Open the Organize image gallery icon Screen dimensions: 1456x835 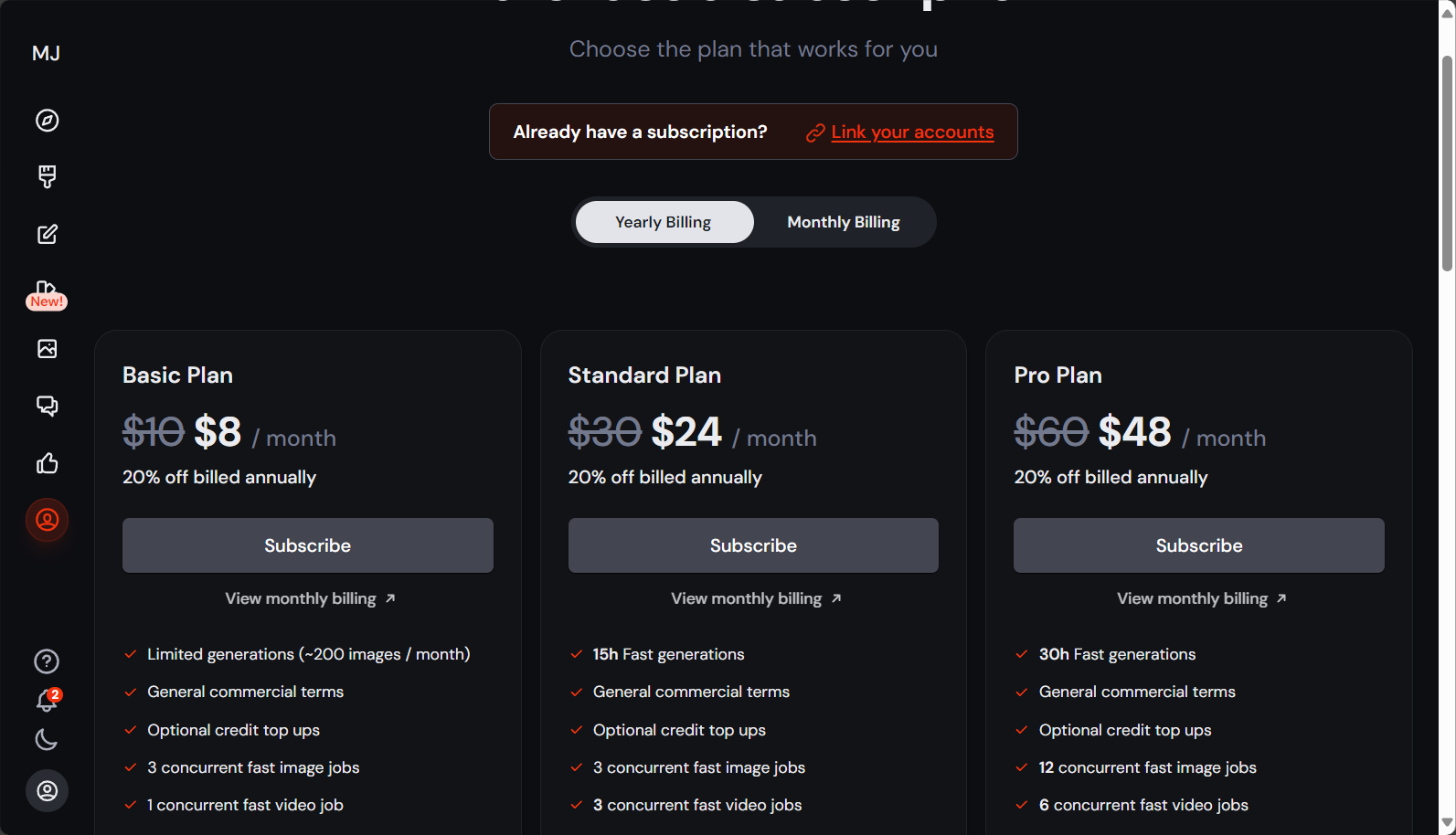point(47,349)
